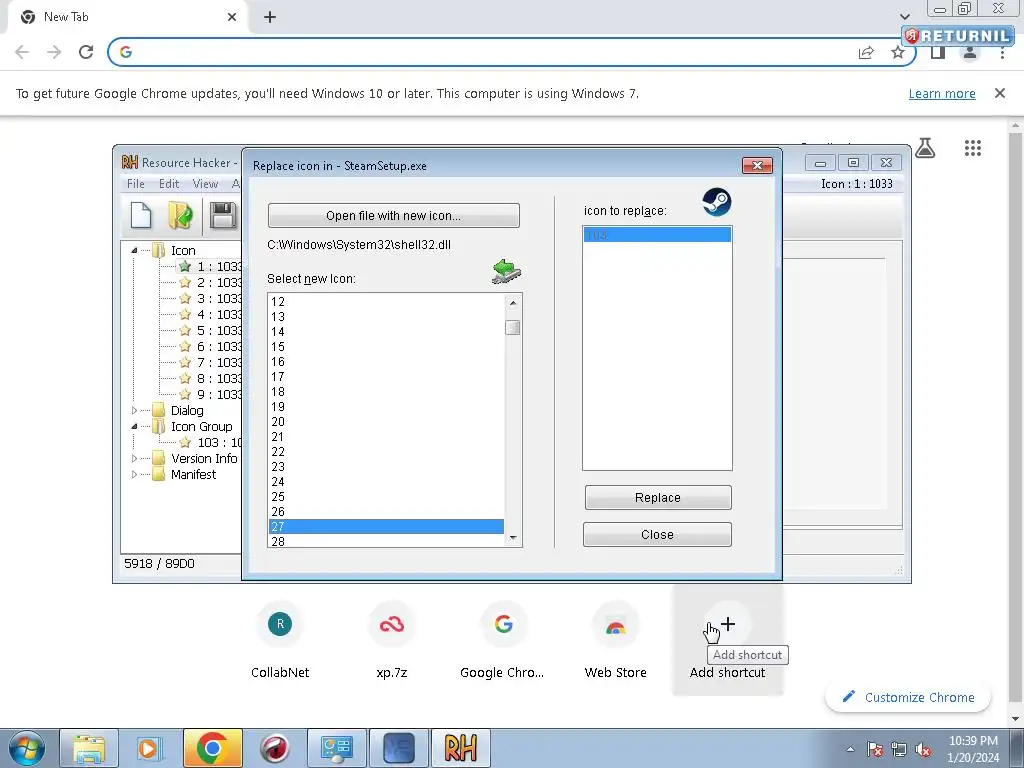Collapse the Icon Group folder

(x=134, y=426)
